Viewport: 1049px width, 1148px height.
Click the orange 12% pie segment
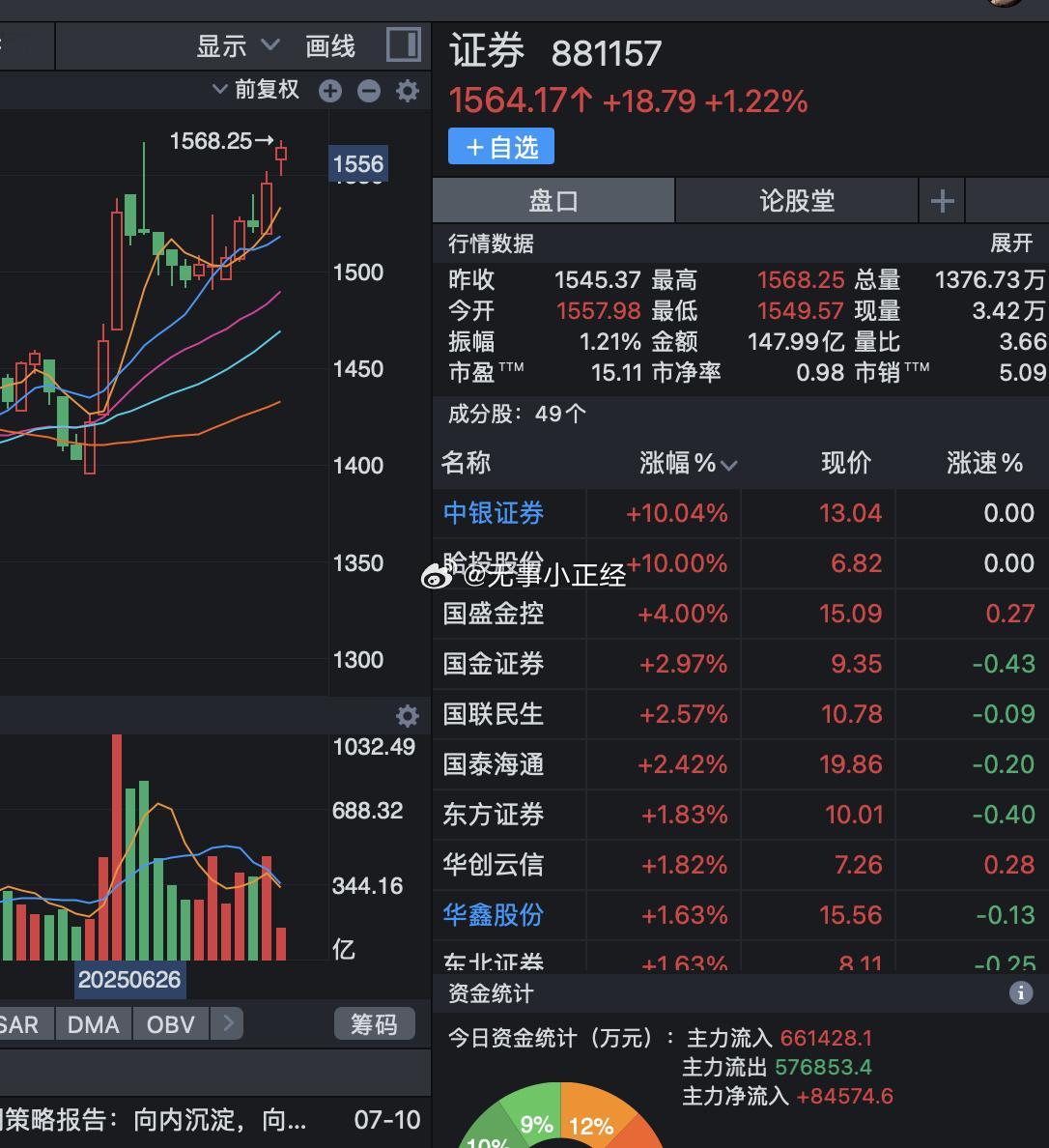(591, 1126)
